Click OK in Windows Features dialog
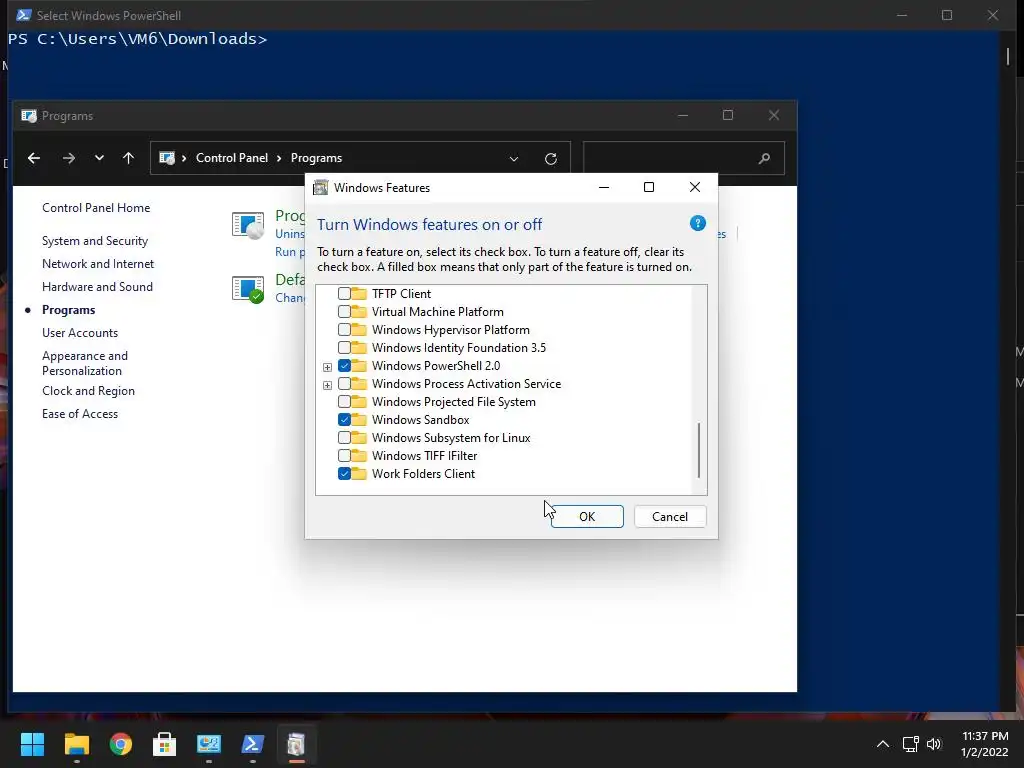Image resolution: width=1024 pixels, height=768 pixels. 587,517
